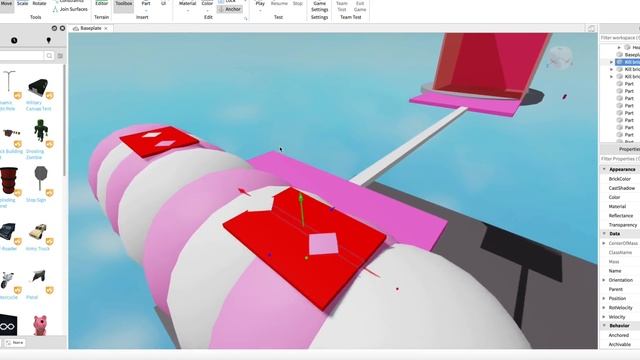This screenshot has height=360, width=640.
Task: Expand the Position property
Action: tap(604, 298)
